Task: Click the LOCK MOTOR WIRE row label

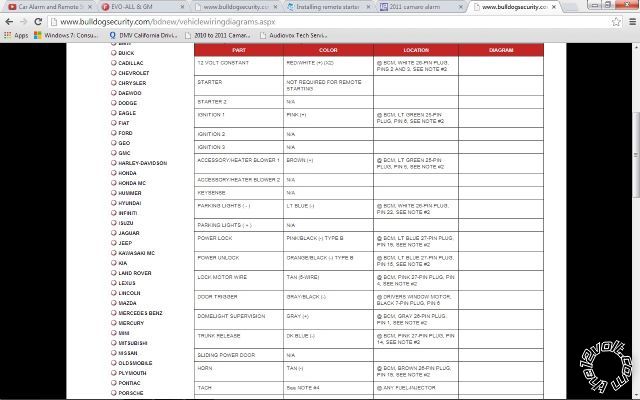Action: tap(222, 277)
